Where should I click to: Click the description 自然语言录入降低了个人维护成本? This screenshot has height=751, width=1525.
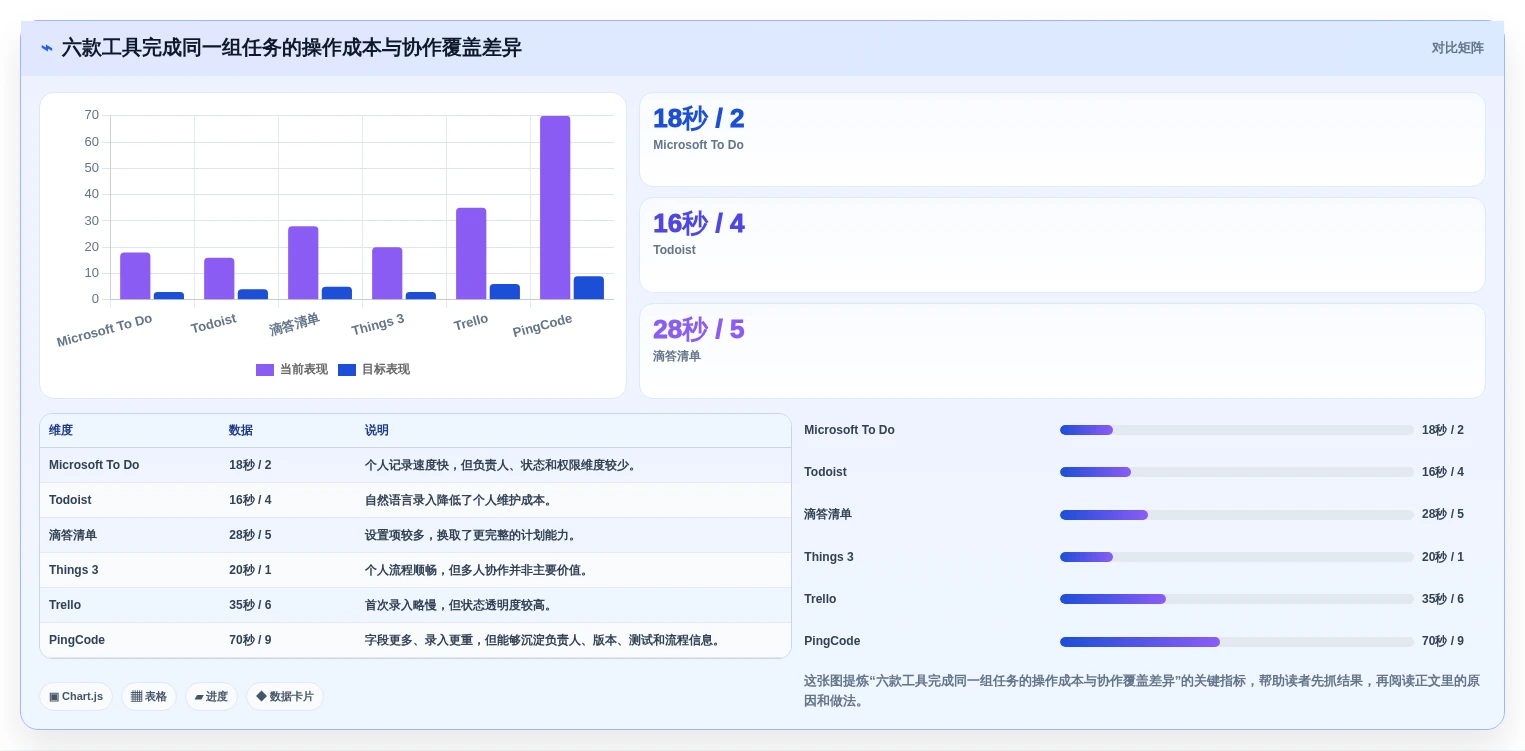click(460, 500)
